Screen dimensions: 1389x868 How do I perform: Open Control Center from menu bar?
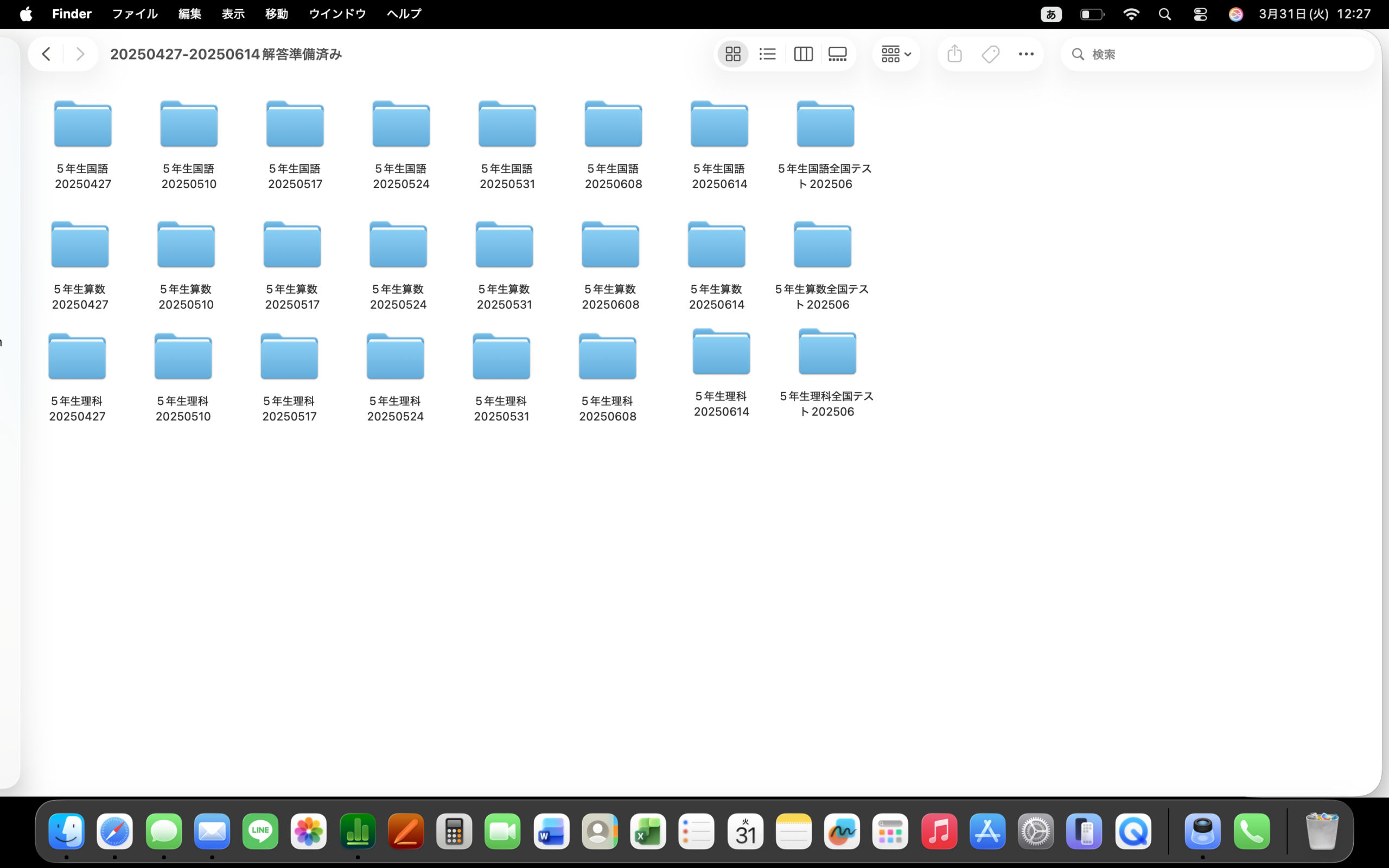click(x=1200, y=14)
